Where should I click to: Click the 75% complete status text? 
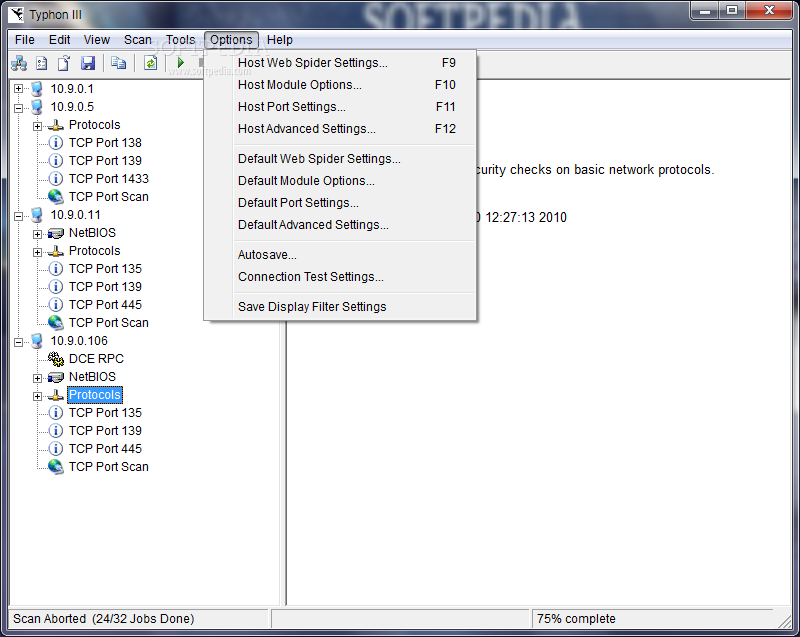[x=576, y=619]
